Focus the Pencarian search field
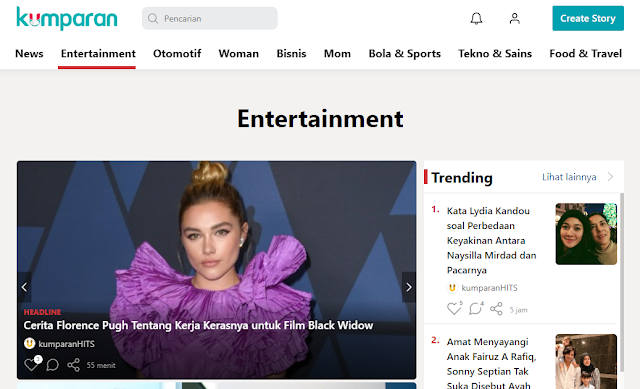 coord(209,18)
